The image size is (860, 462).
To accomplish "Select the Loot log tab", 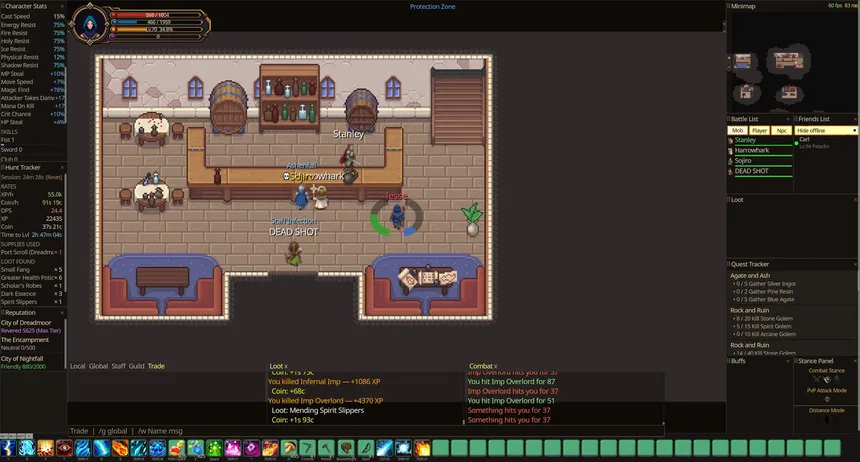I will point(276,366).
